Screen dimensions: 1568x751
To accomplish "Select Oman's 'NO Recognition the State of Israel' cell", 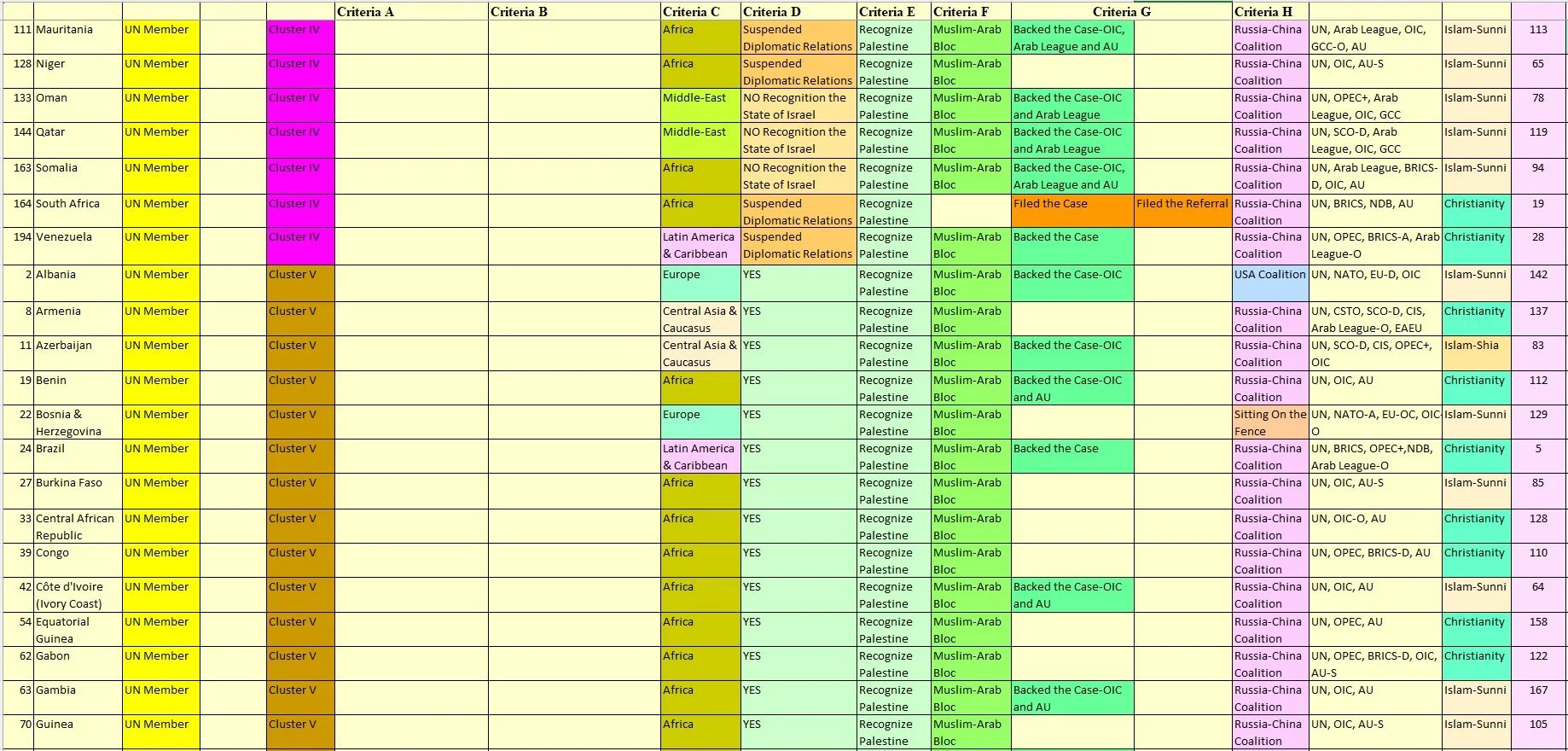I will [799, 106].
